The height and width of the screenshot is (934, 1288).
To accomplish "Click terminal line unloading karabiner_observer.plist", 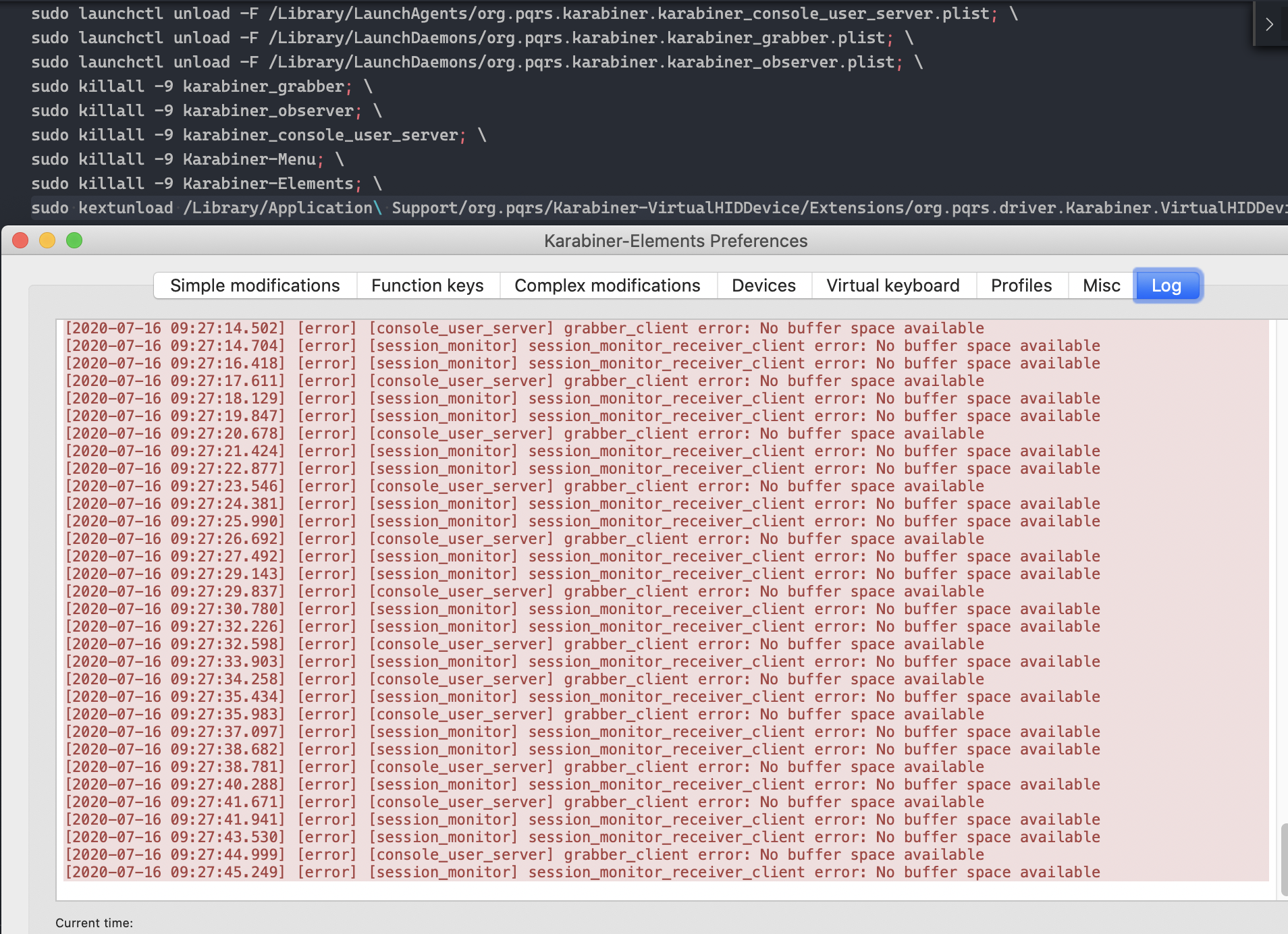I will (x=477, y=62).
